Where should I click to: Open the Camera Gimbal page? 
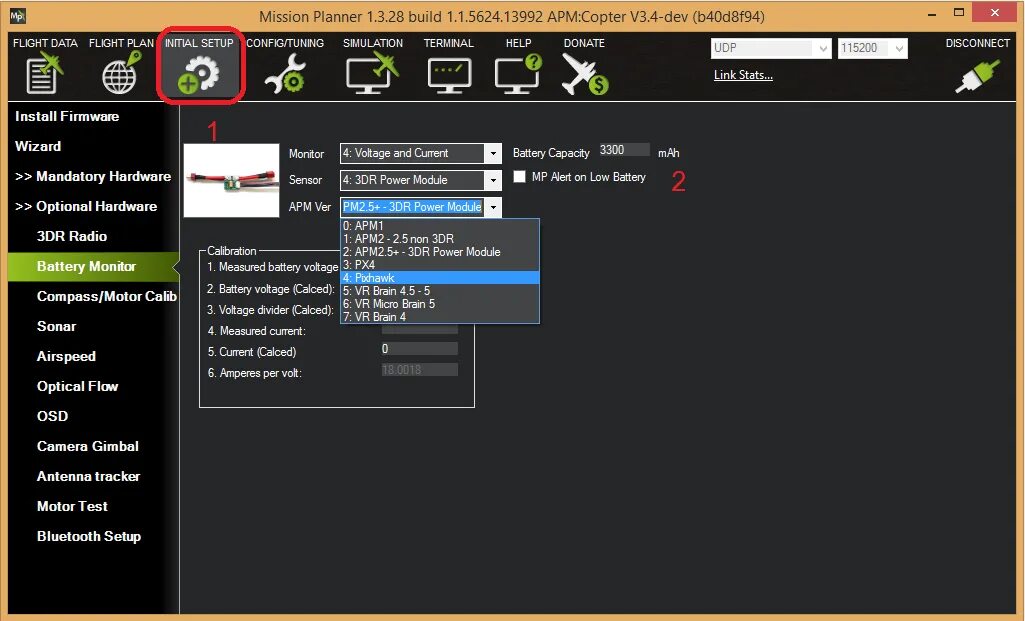tap(88, 446)
